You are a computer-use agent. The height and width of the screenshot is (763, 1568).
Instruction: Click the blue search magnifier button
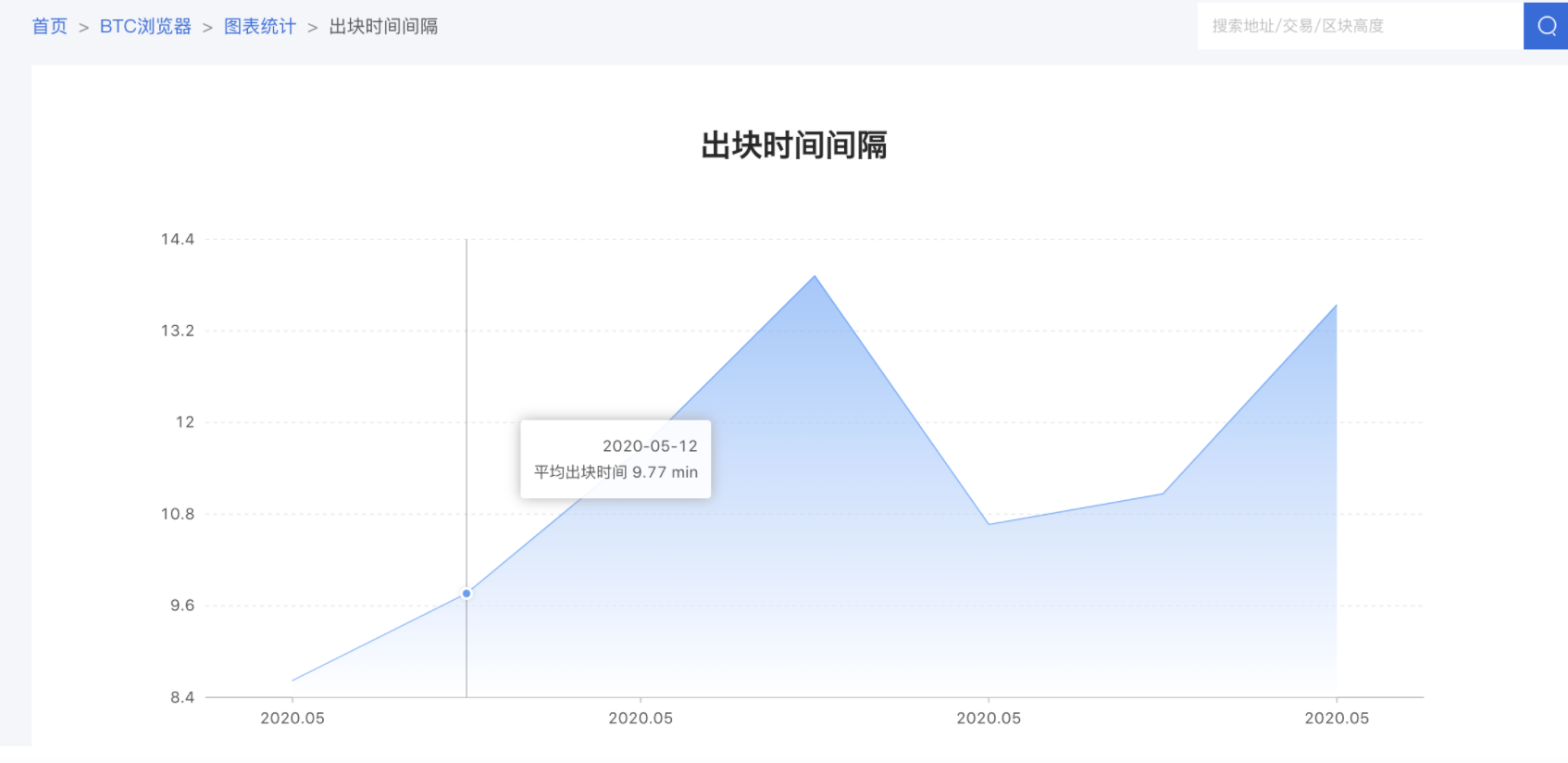pyautogui.click(x=1546, y=26)
